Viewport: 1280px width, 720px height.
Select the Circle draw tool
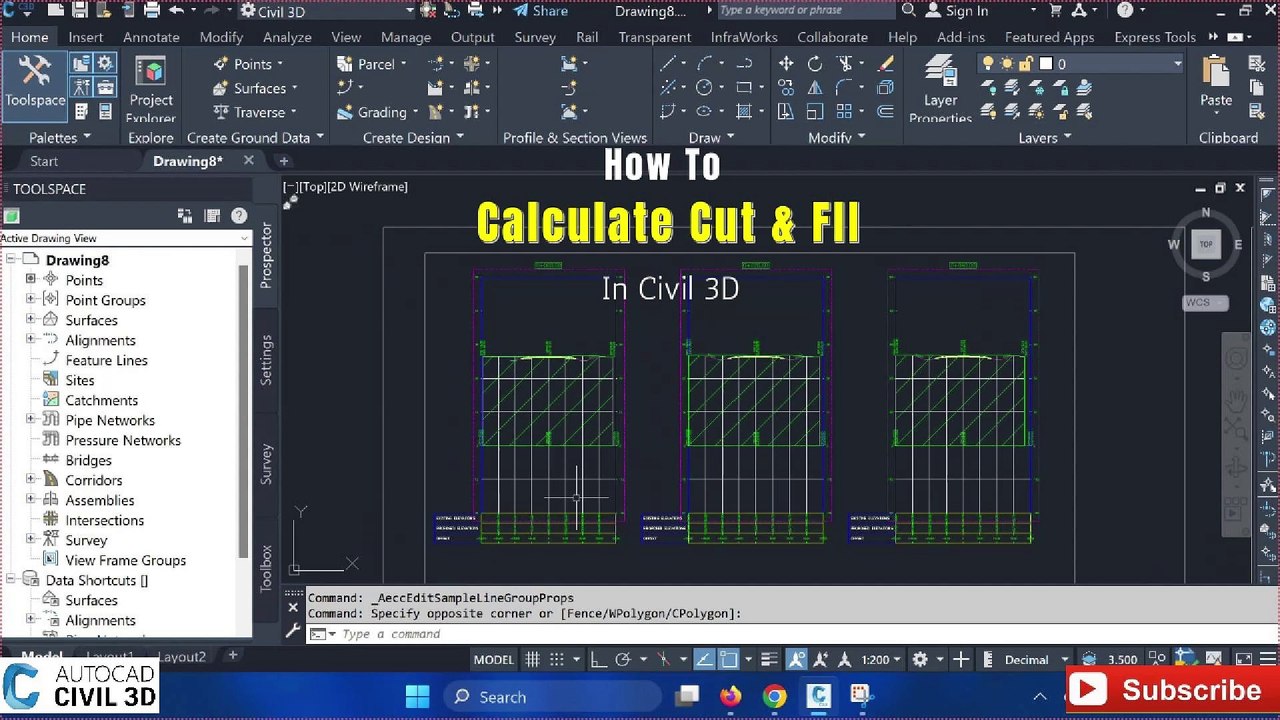pos(704,88)
